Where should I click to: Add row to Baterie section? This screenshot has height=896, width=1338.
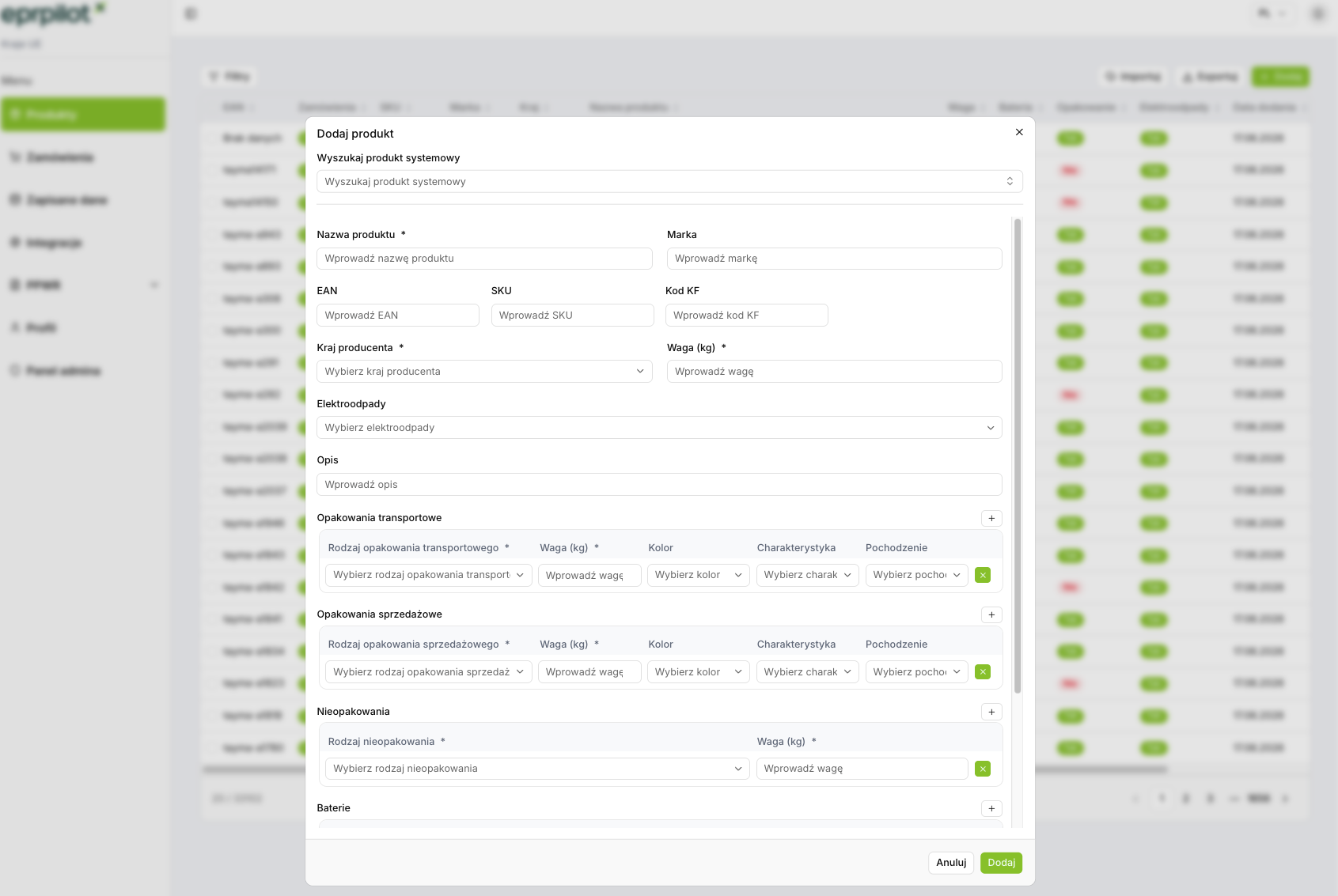coord(991,808)
